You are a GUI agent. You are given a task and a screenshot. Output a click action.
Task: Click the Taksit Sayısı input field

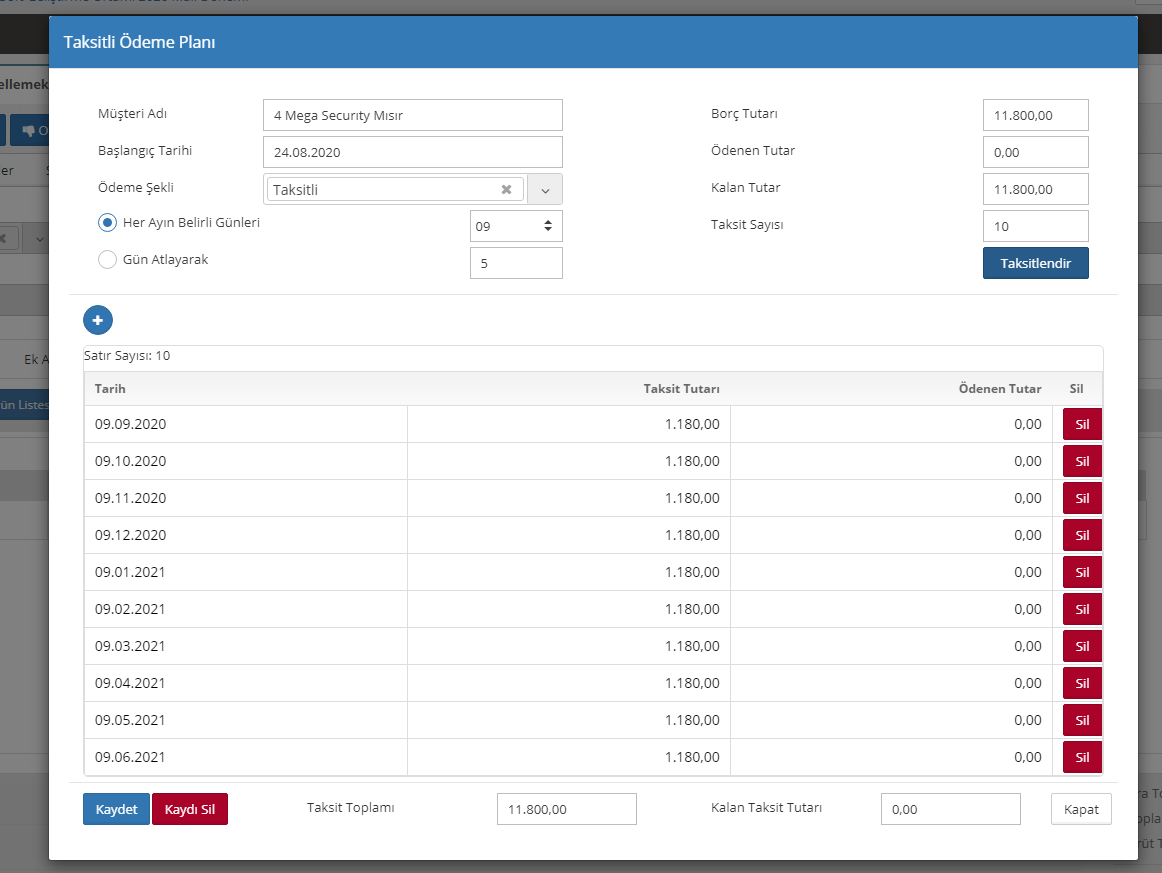1035,226
